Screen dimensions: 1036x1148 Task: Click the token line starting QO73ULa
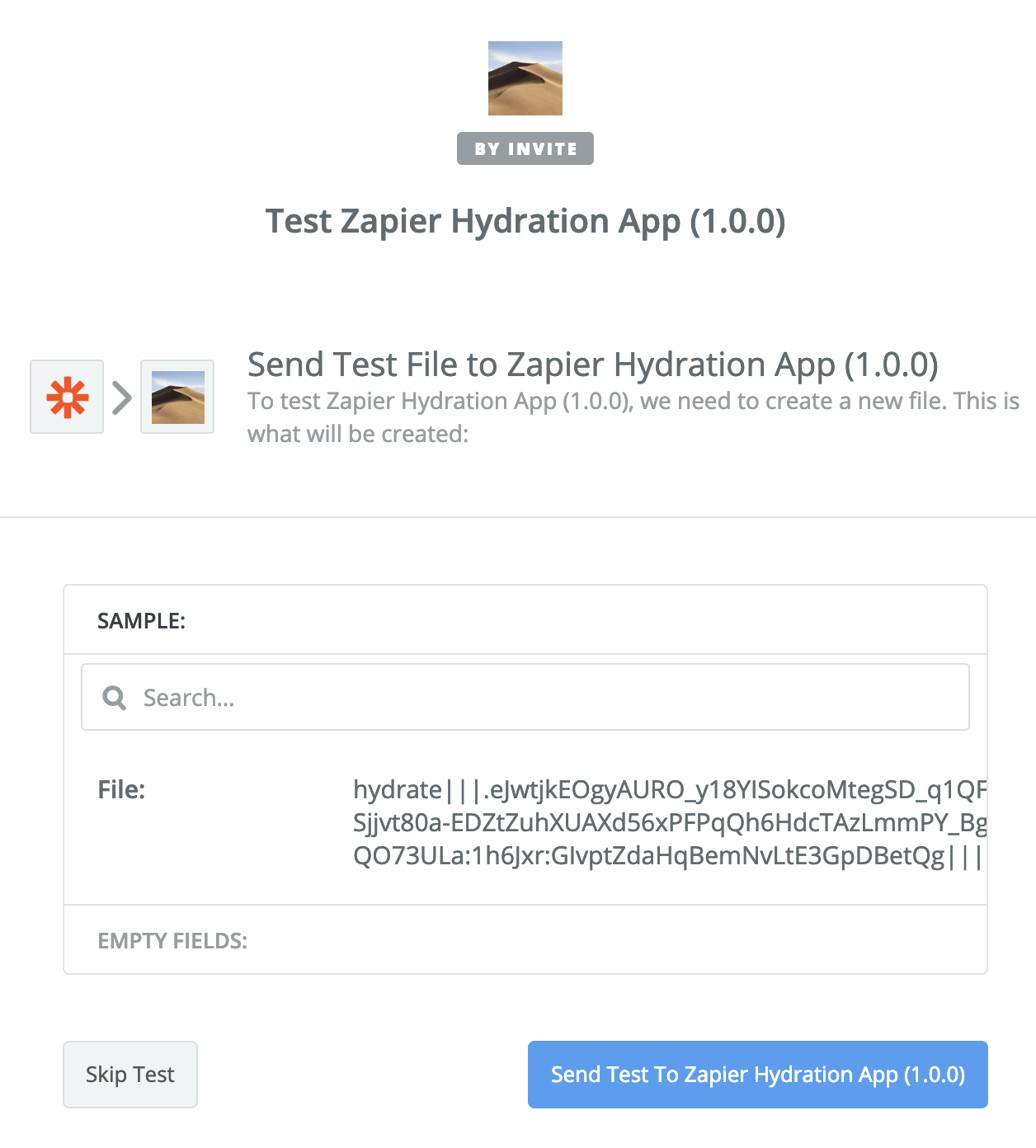666,856
